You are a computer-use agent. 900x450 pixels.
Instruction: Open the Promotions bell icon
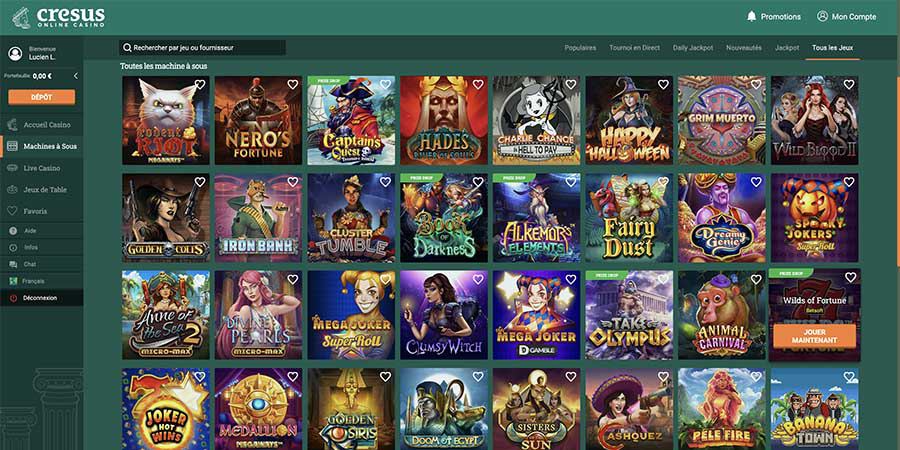[x=751, y=17]
